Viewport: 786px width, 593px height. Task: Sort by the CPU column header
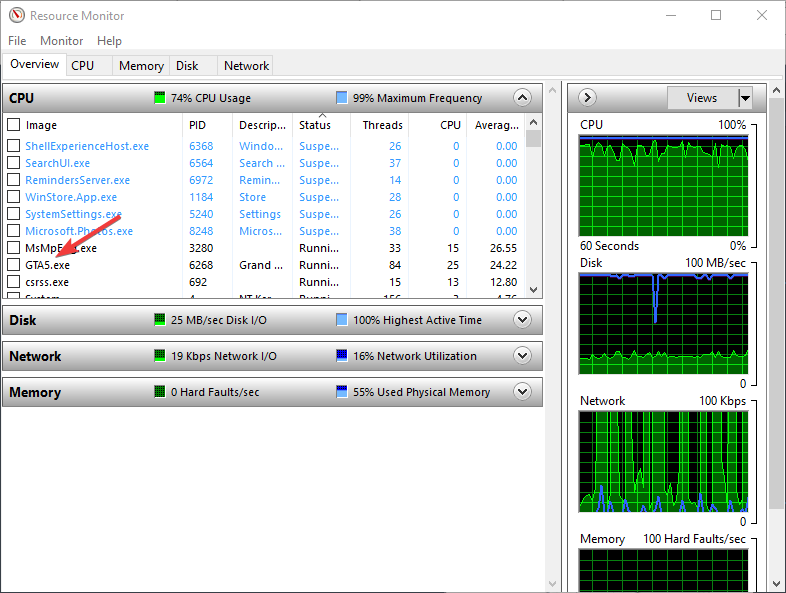[438, 125]
